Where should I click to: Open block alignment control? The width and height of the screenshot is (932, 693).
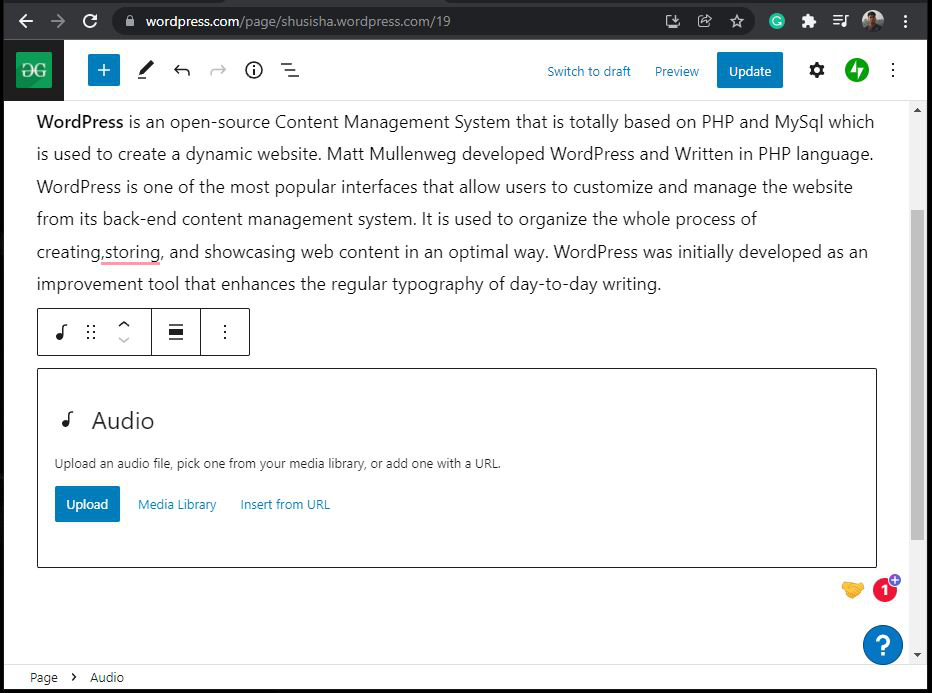[x=176, y=332]
